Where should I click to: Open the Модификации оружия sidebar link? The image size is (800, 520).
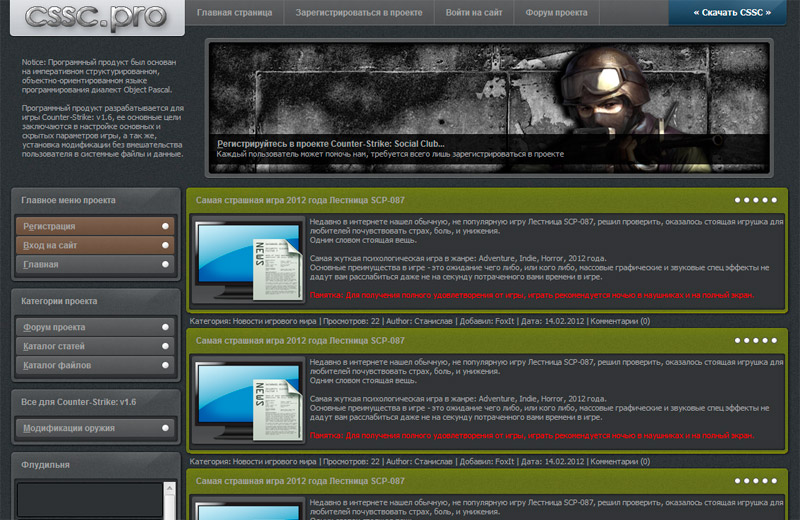[x=95, y=428]
